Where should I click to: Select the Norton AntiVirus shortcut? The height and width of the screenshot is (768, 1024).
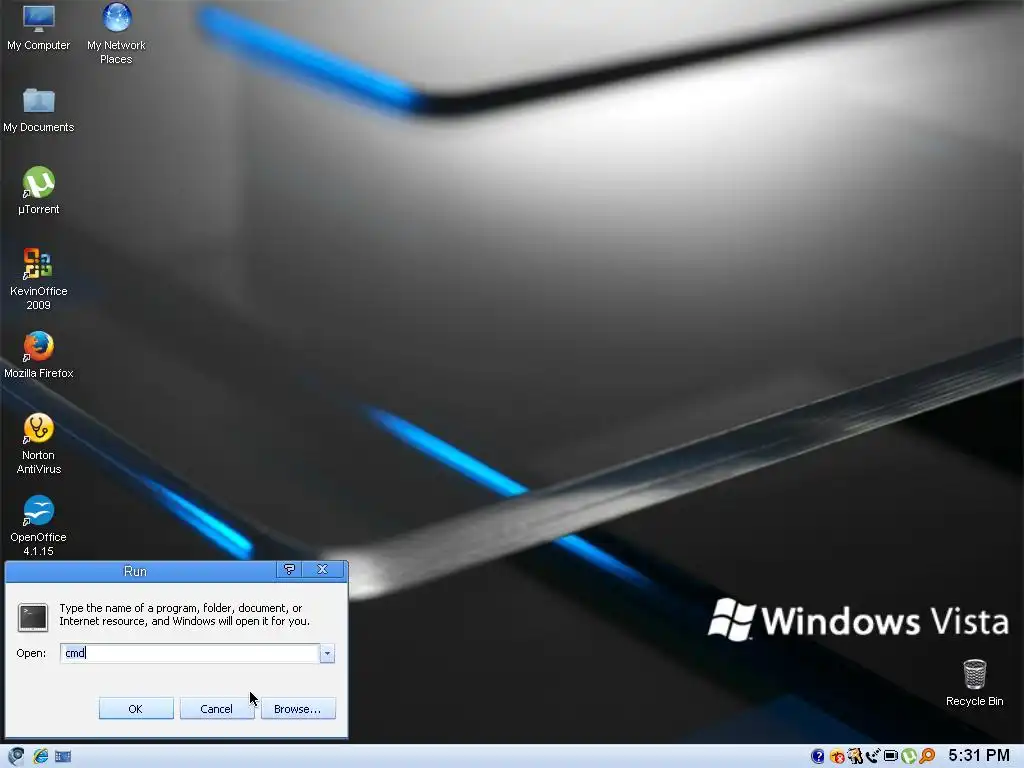point(39,444)
